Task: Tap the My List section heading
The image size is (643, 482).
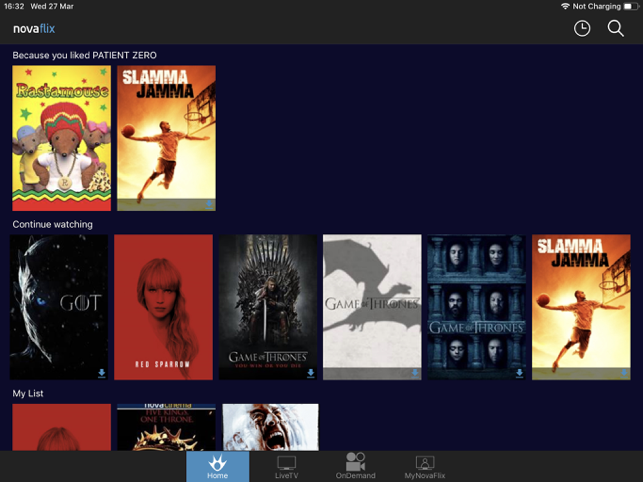Action: pos(28,393)
